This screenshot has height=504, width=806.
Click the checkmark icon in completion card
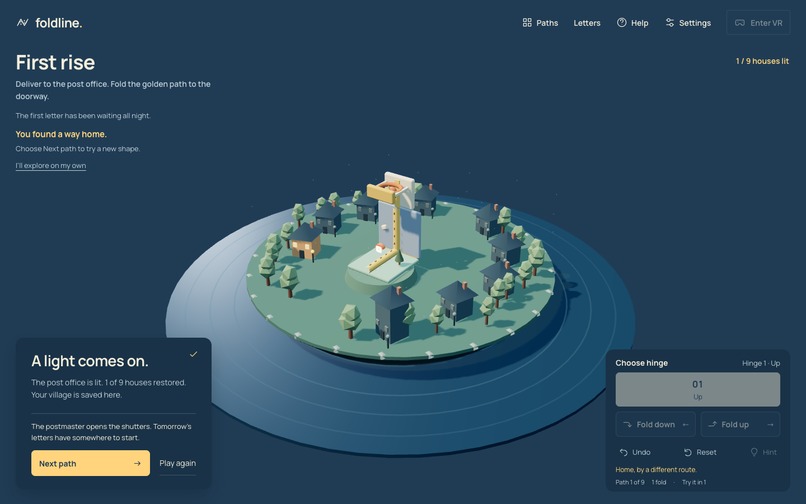point(193,354)
